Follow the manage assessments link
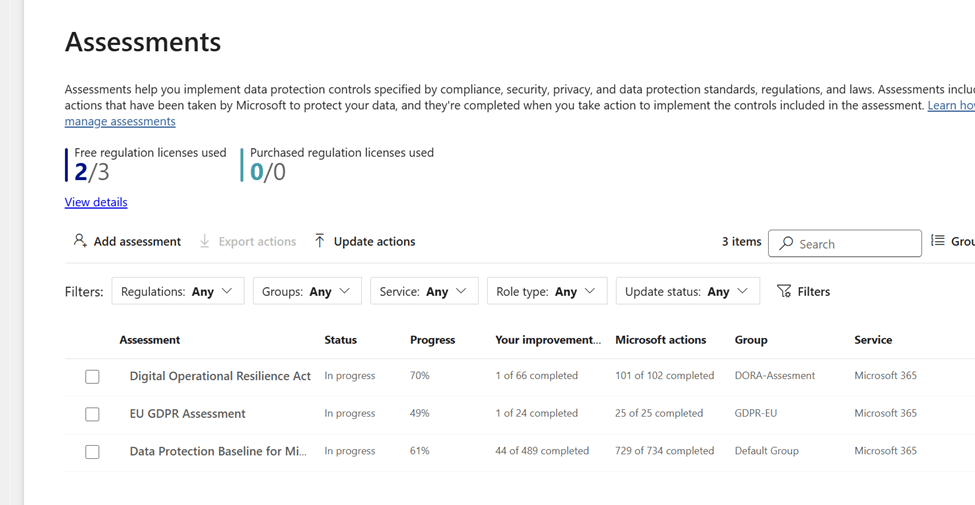975x505 pixels. click(120, 121)
